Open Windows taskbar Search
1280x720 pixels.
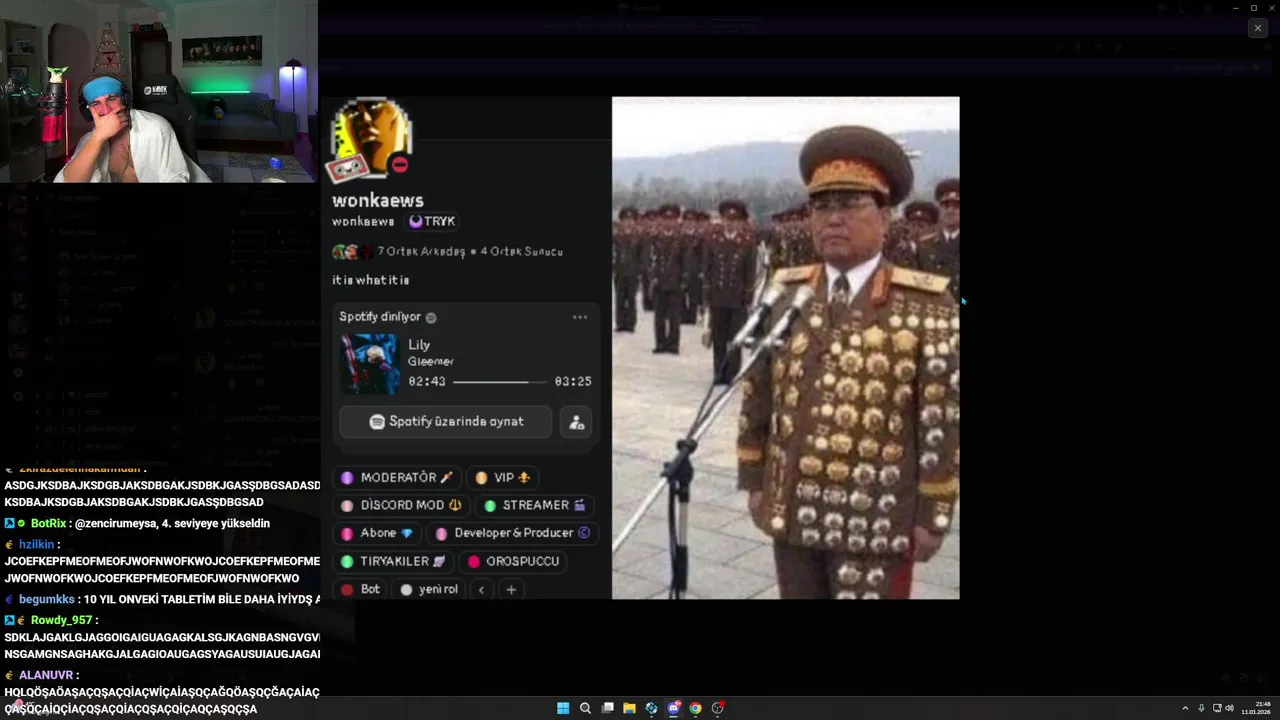click(585, 708)
